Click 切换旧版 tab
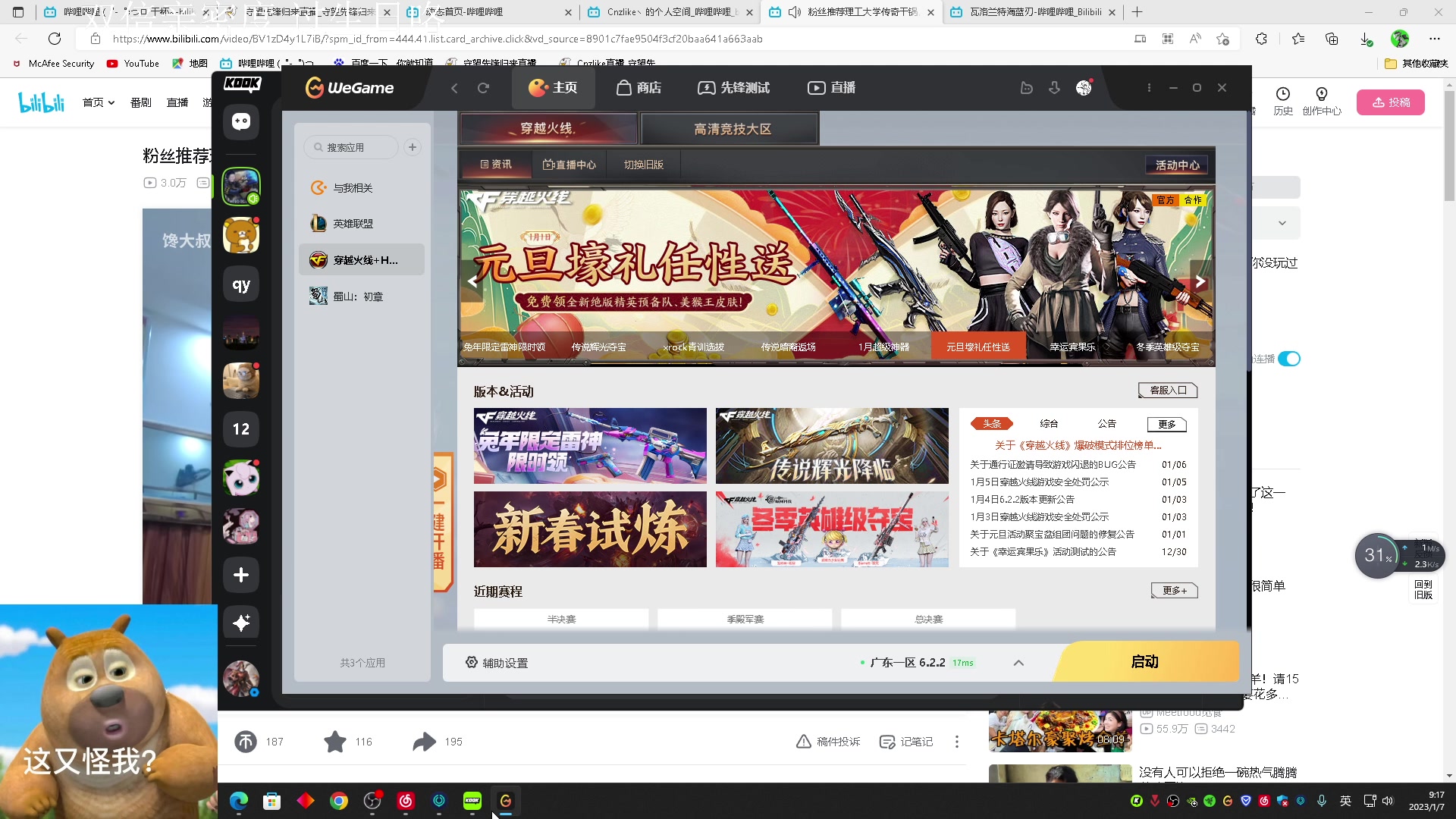The height and width of the screenshot is (819, 1456). pos(644,165)
